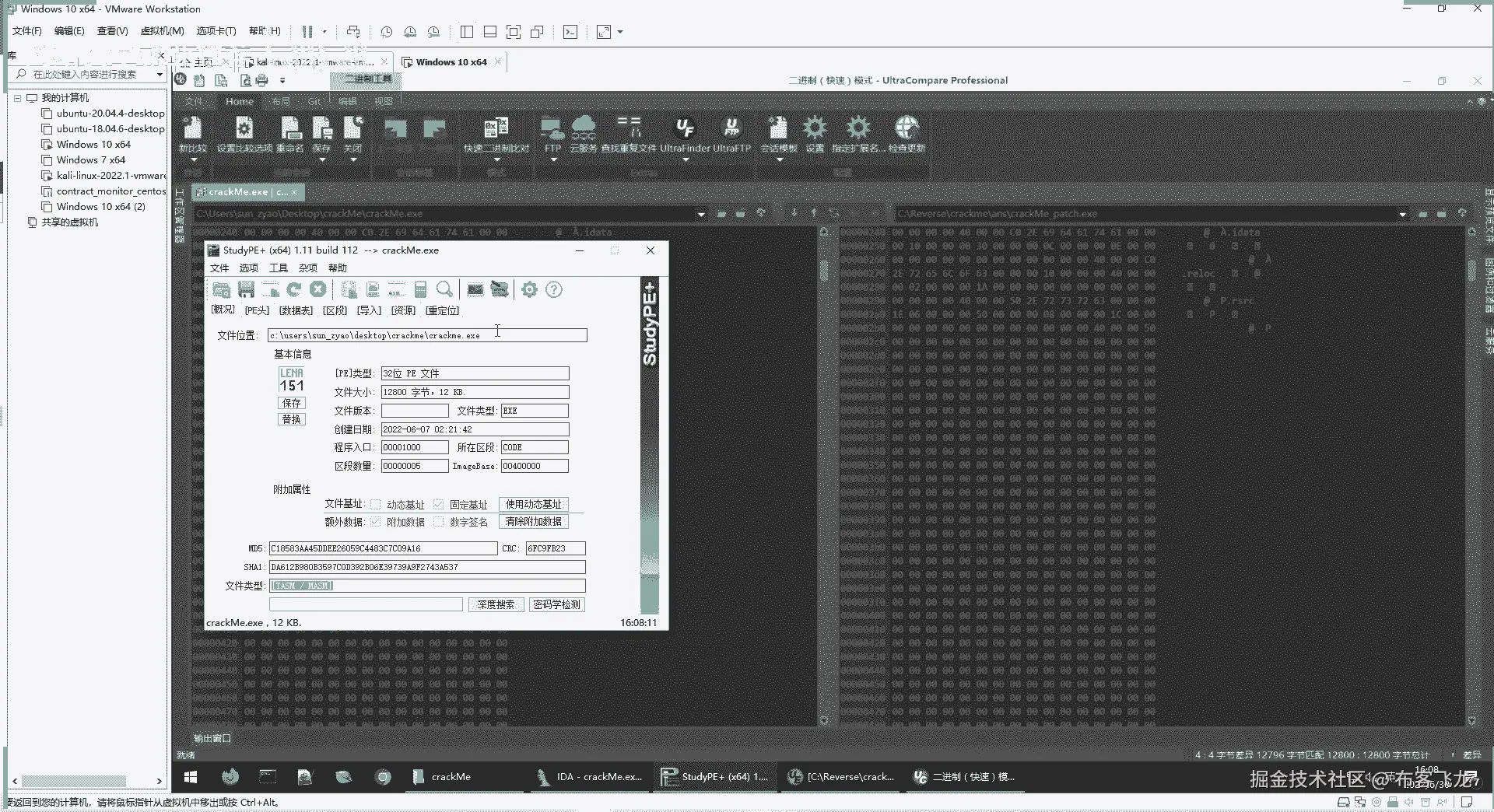The image size is (1494, 812).
Task: Select the Home ribbon tab in UltraCompare
Action: 240,102
